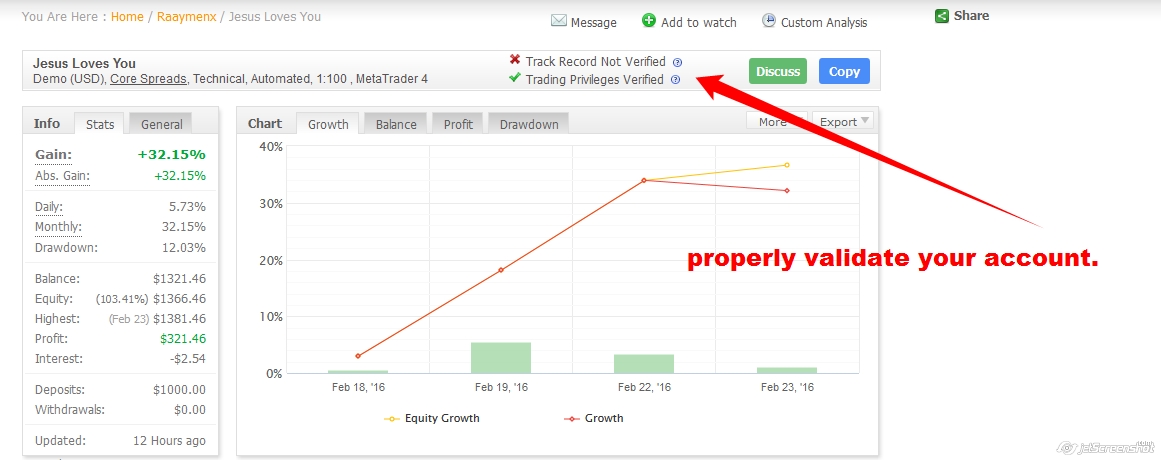
Task: Select the Growth chart tab
Action: tap(328, 124)
